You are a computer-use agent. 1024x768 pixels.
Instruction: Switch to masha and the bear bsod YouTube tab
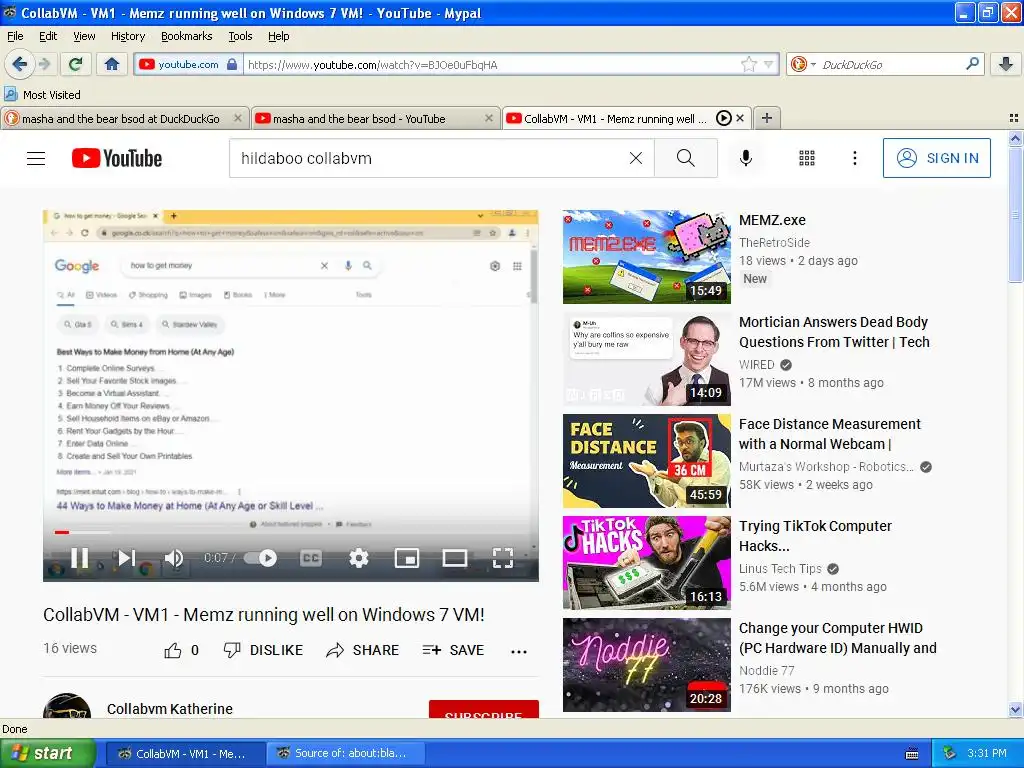359,119
